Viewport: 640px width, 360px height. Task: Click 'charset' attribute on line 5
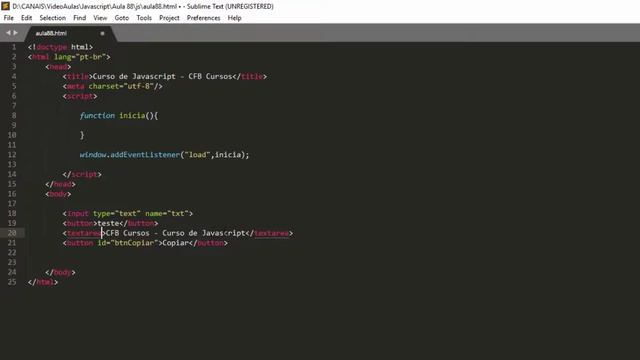pos(104,86)
